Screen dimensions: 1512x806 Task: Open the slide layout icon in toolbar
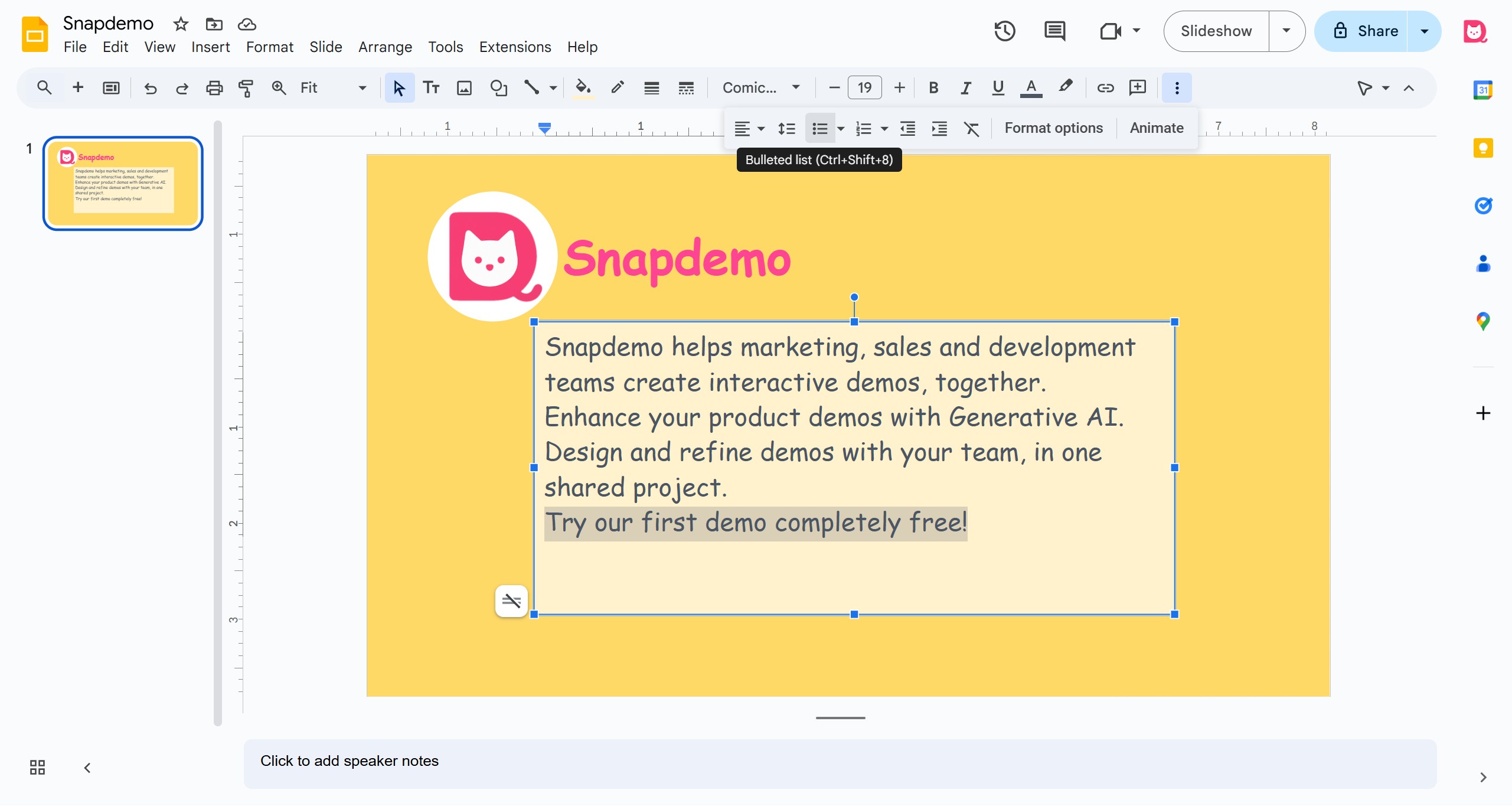click(111, 88)
